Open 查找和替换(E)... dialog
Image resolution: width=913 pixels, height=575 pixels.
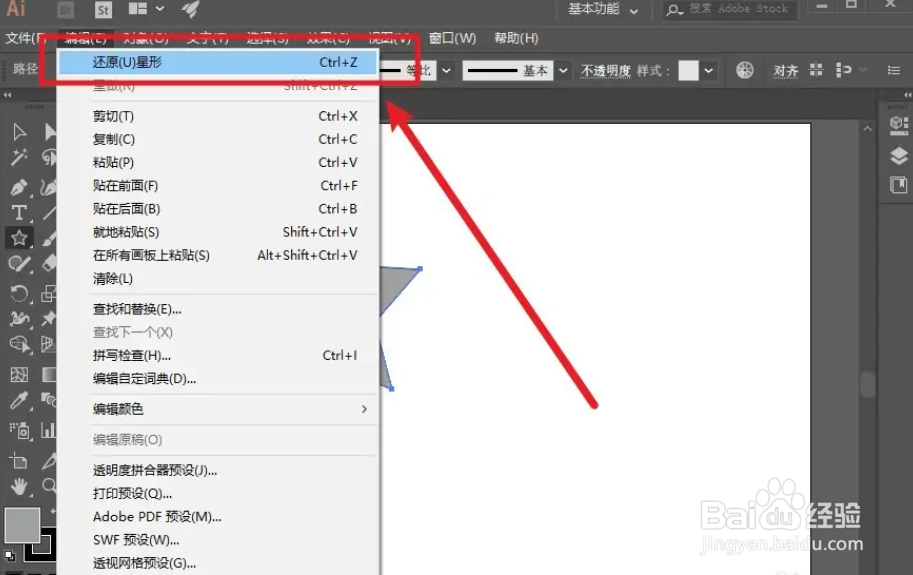[x=218, y=310]
